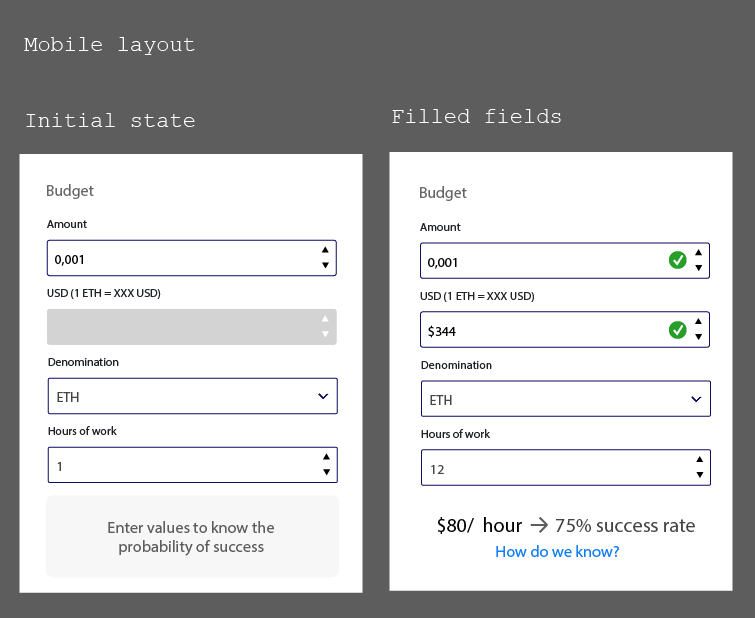Decrease Hours of work value 12
This screenshot has height=618, width=755.
coord(699,475)
